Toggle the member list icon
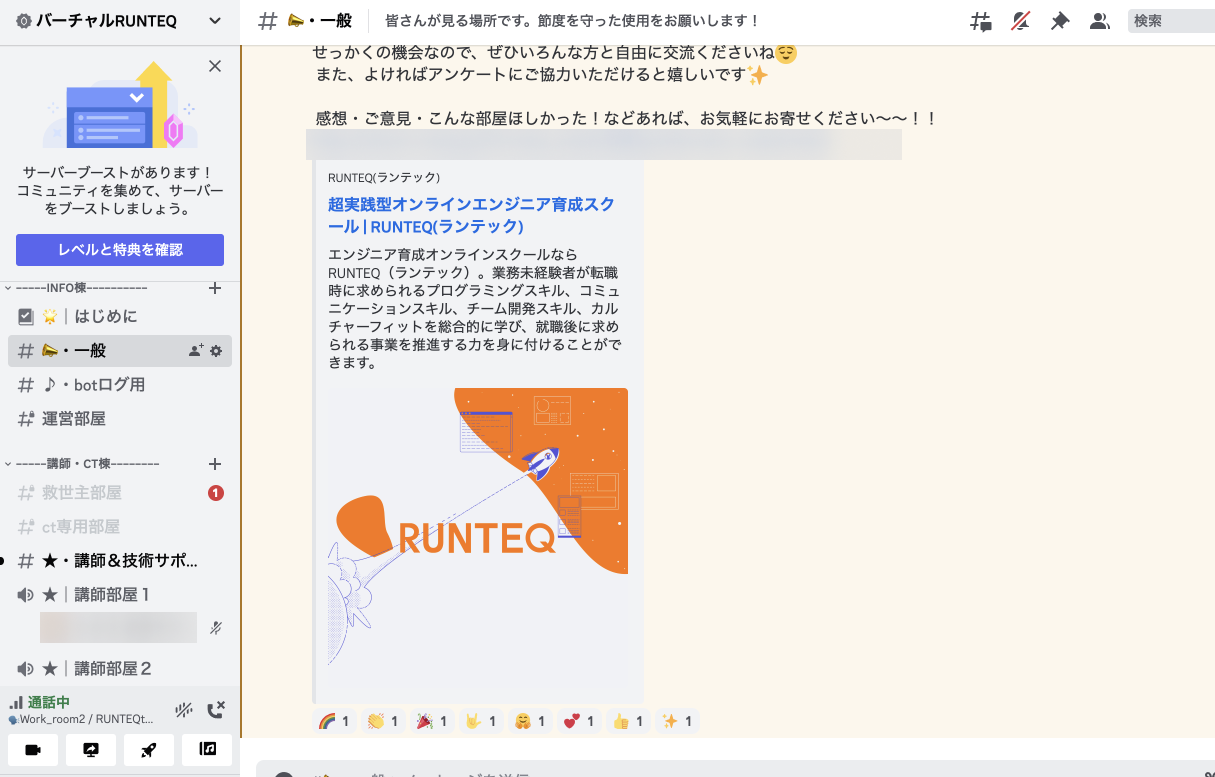 1099,21
